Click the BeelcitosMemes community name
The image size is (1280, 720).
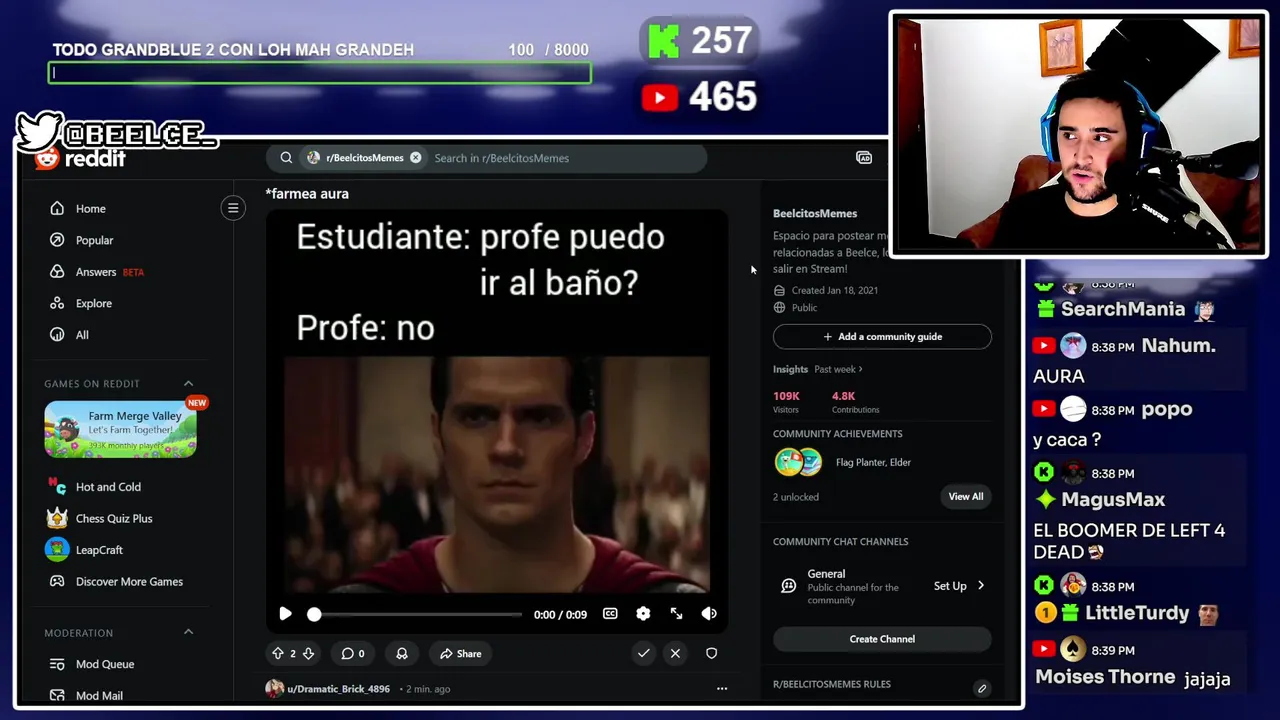tap(815, 214)
